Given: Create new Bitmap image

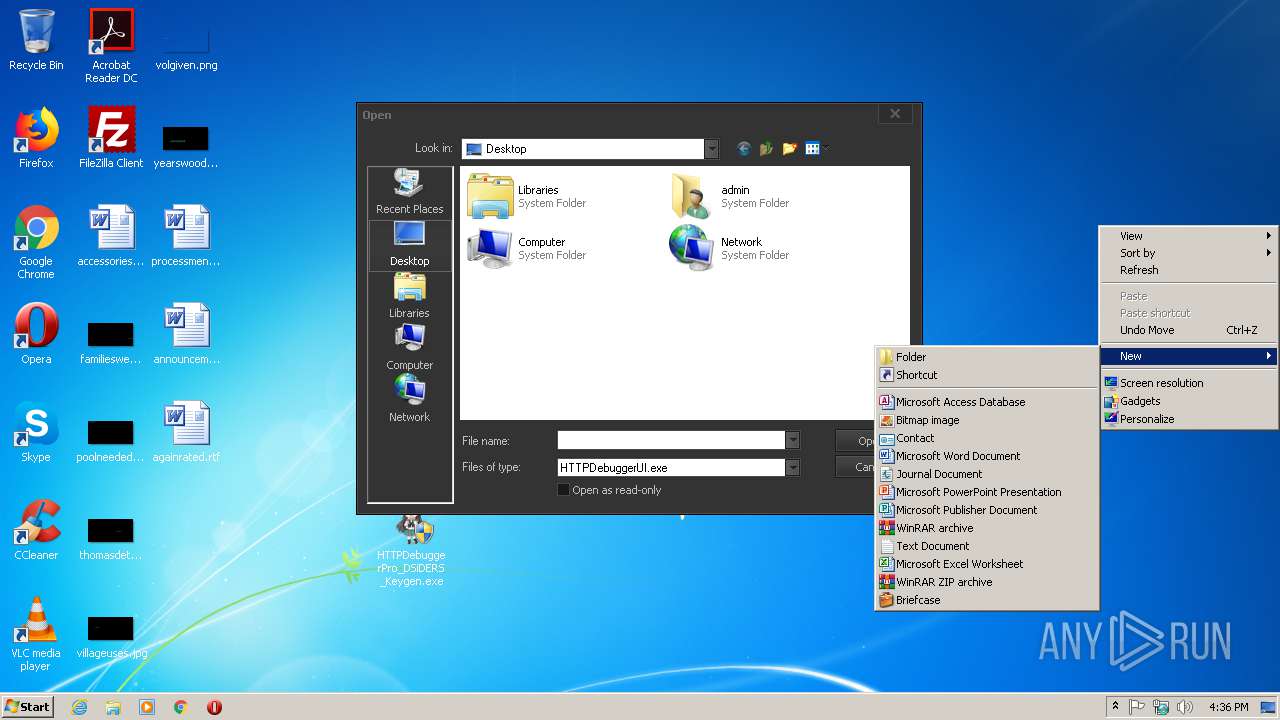Looking at the screenshot, I should click(x=986, y=420).
